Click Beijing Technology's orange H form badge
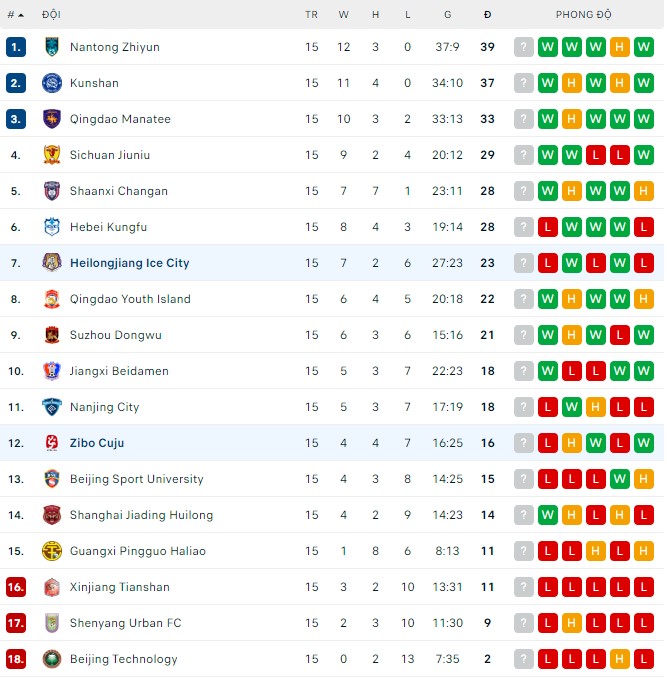The height and width of the screenshot is (679, 667). [620, 659]
